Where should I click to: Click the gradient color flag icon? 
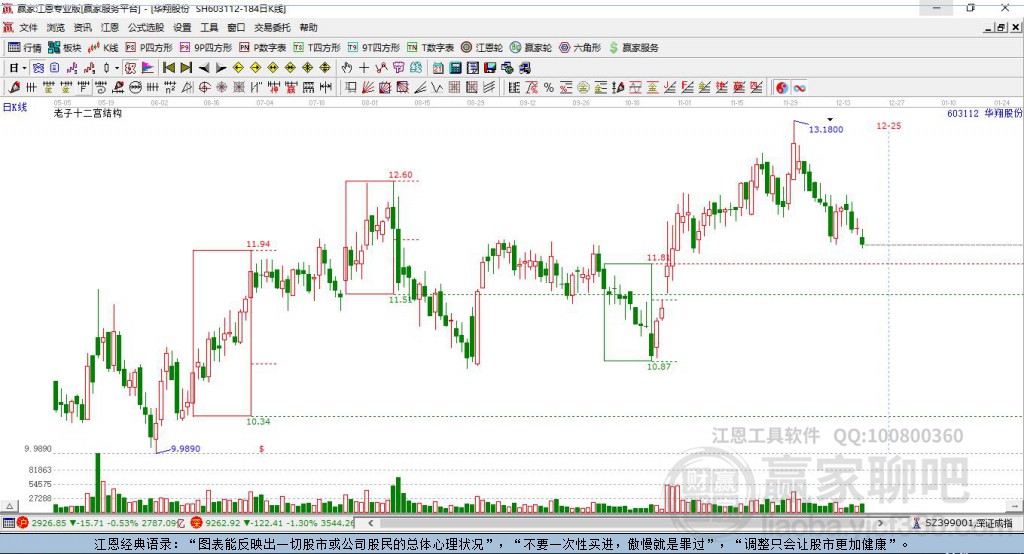[x=148, y=68]
